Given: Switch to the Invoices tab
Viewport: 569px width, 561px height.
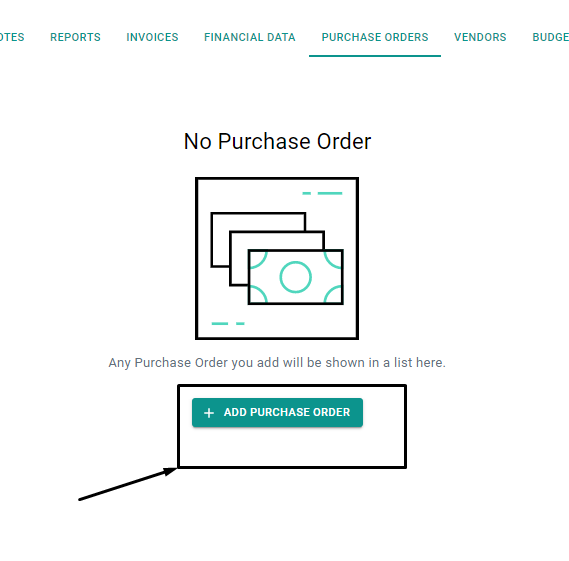Looking at the screenshot, I should pyautogui.click(x=152, y=37).
